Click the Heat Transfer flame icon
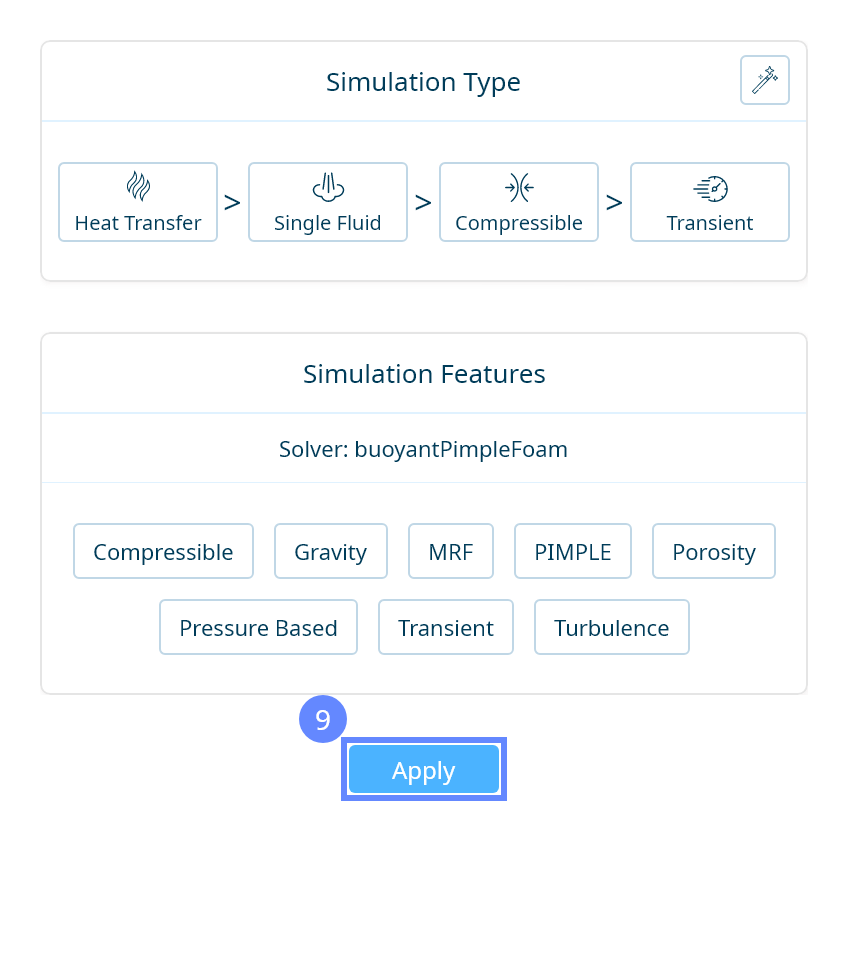This screenshot has height=980, width=848. (138, 187)
